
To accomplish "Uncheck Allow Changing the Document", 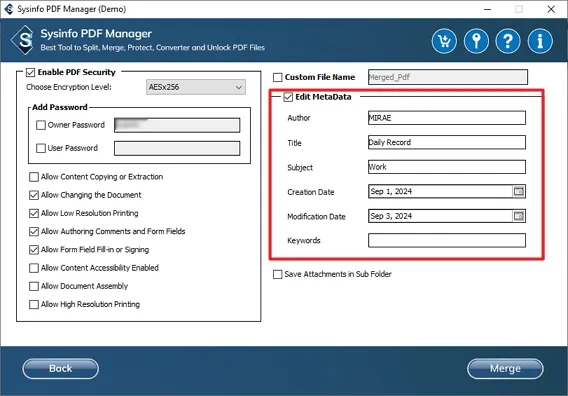I will pos(34,195).
